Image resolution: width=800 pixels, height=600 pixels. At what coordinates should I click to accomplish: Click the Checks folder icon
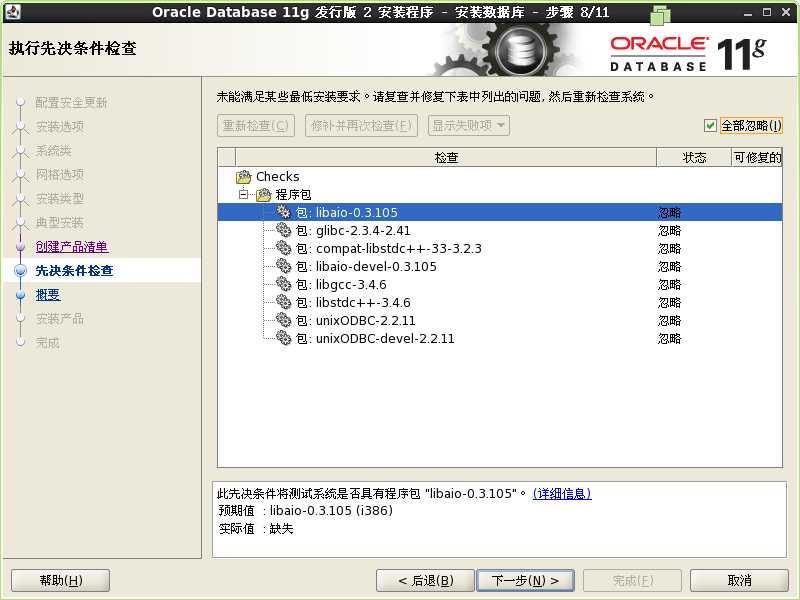click(244, 177)
